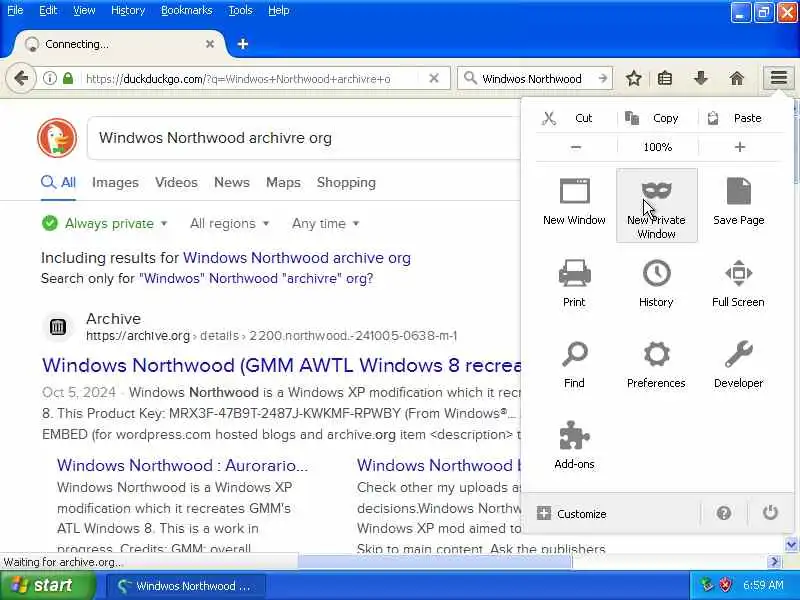Open the History menu in menu bar
The width and height of the screenshot is (800, 600).
[128, 10]
